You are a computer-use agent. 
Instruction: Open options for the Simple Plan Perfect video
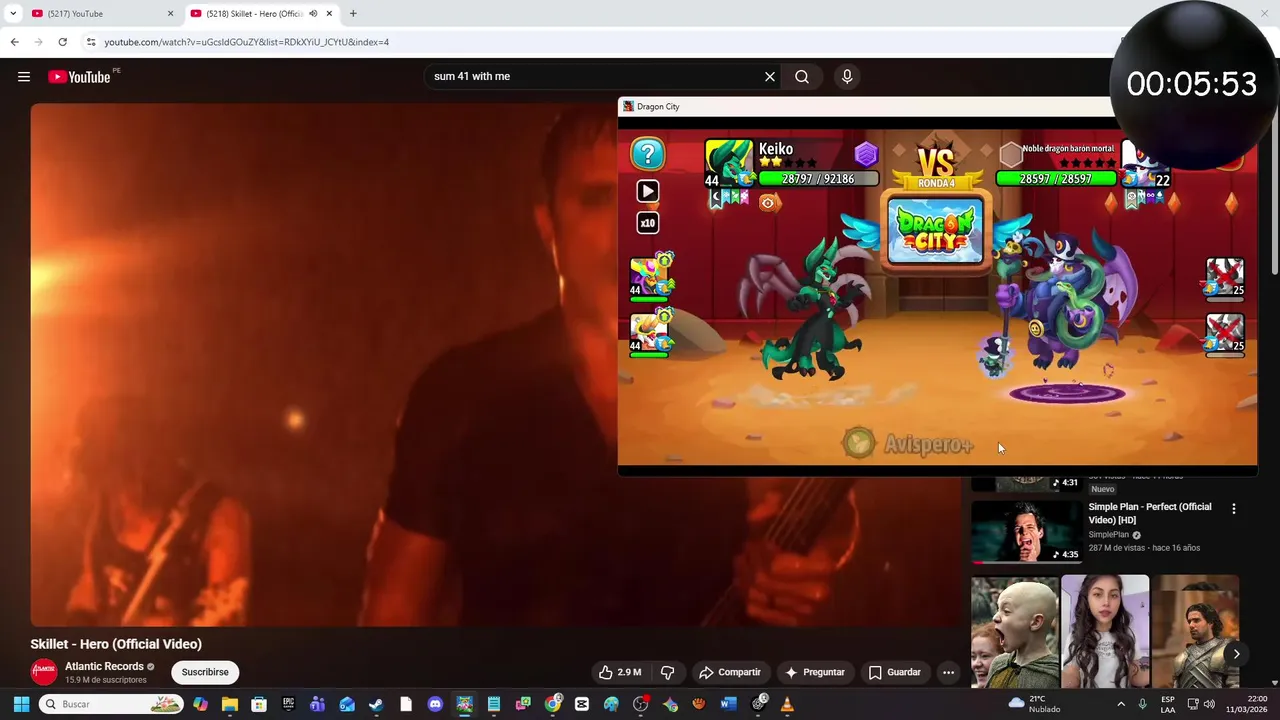point(1233,509)
